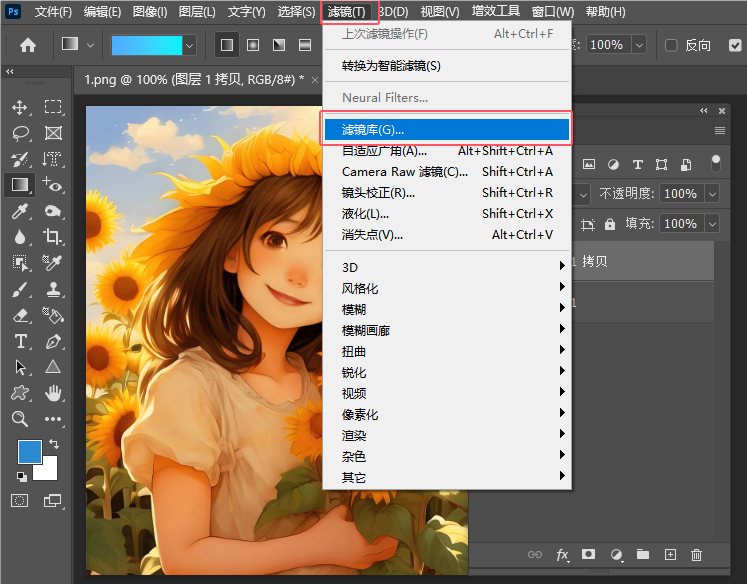Expand the 风格化 submenu
747x584 pixels.
pyautogui.click(x=447, y=288)
